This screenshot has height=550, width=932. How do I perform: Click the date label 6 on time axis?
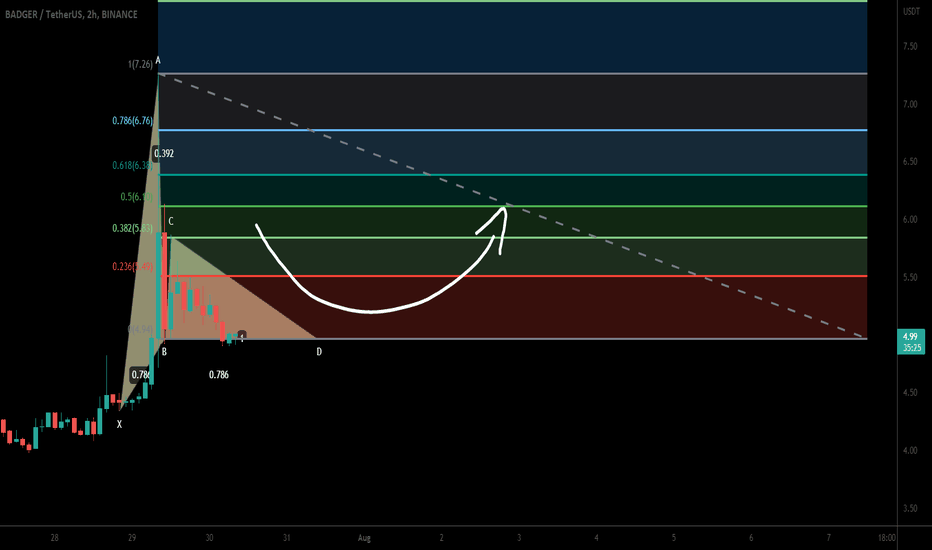coord(751,538)
